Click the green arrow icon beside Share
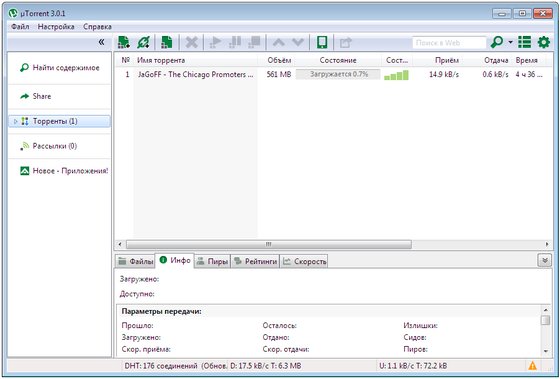This screenshot has height=379, width=560. click(x=24, y=96)
